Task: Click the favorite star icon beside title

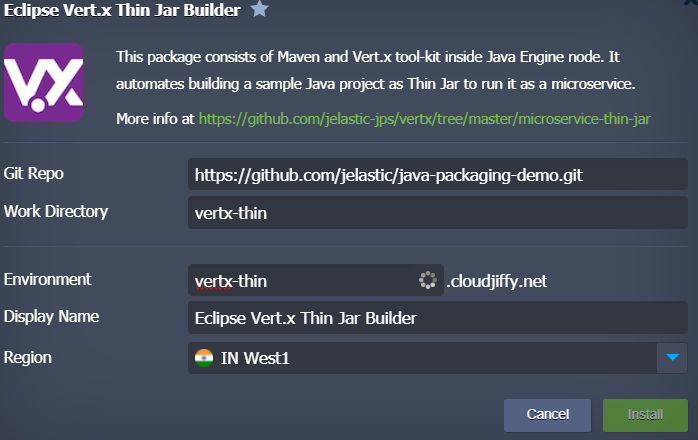Action: [x=260, y=10]
